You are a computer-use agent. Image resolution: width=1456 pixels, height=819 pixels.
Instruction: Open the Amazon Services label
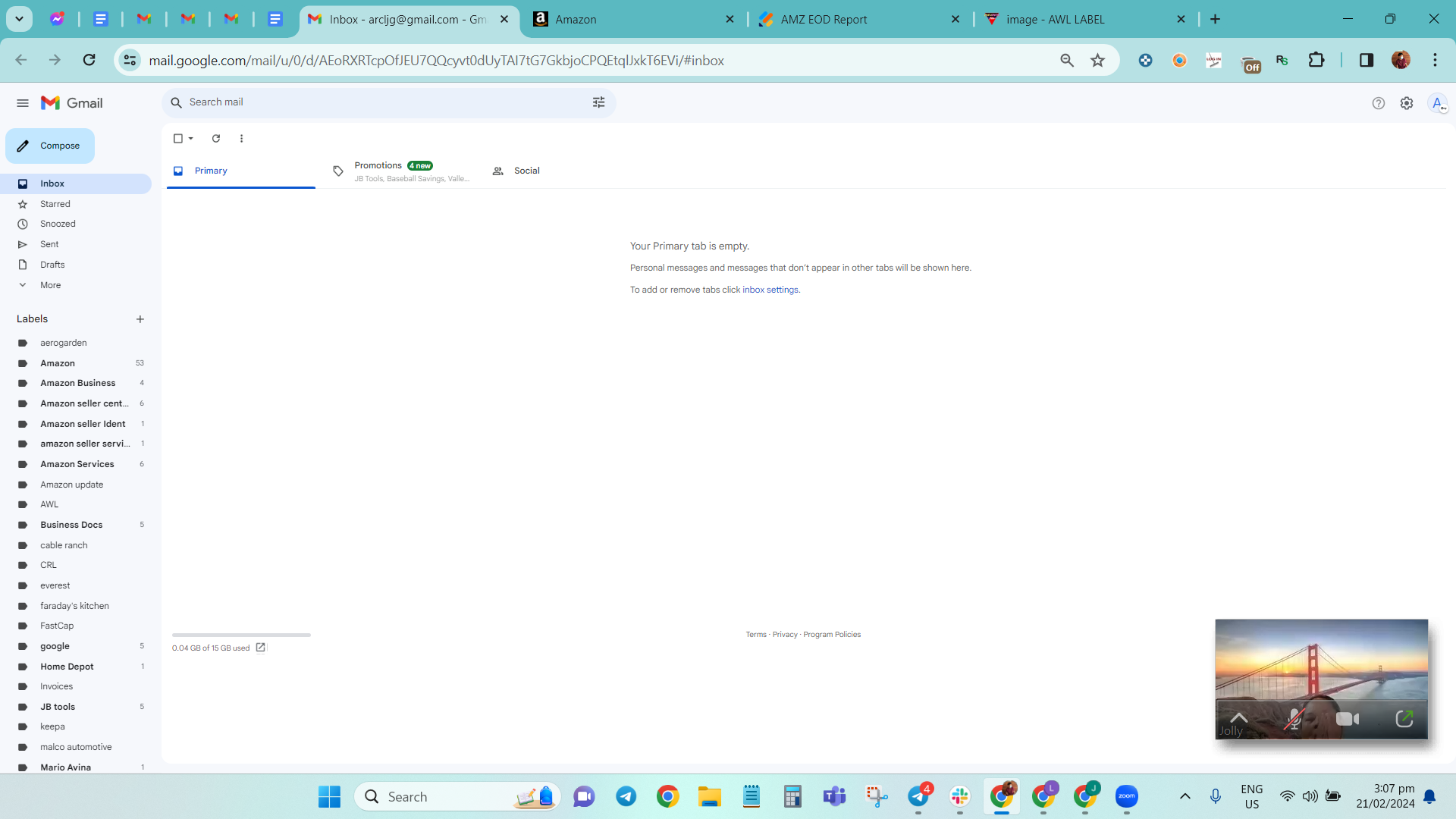(76, 464)
